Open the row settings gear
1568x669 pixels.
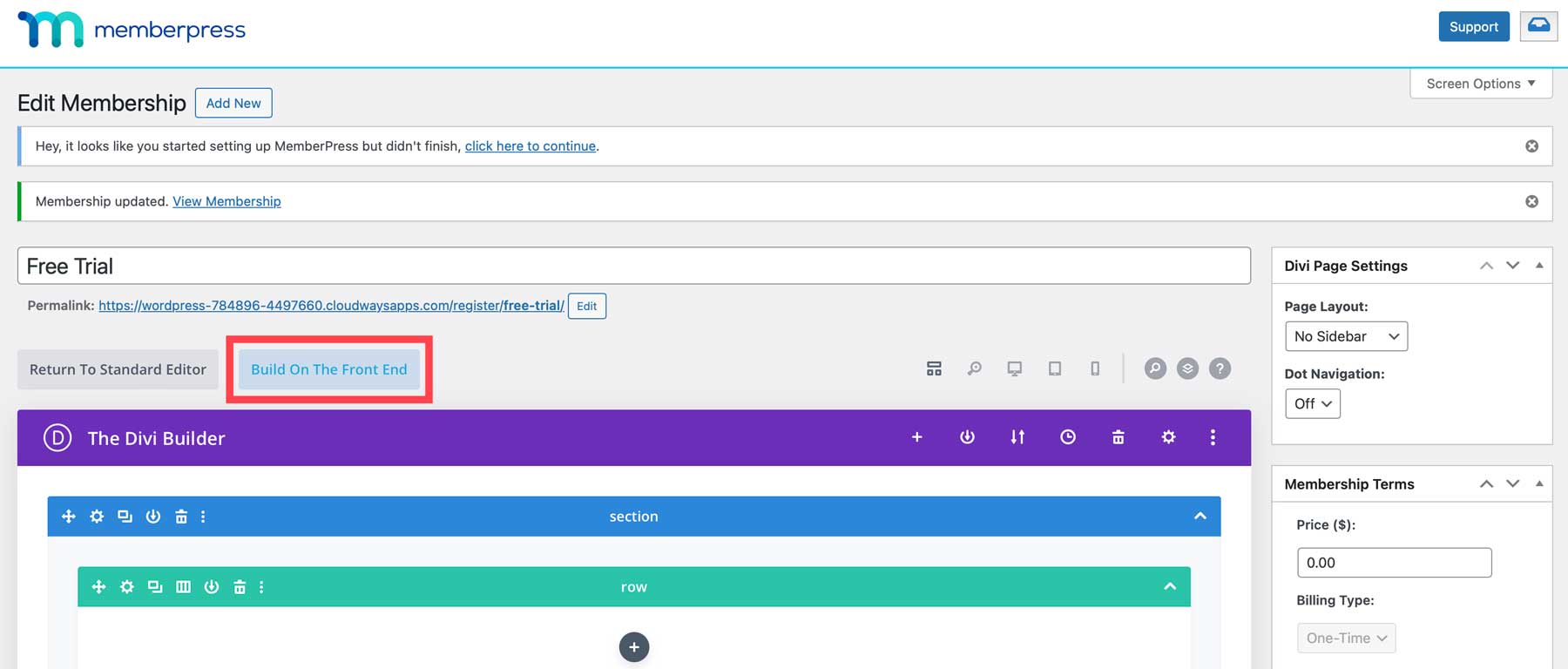coord(127,587)
